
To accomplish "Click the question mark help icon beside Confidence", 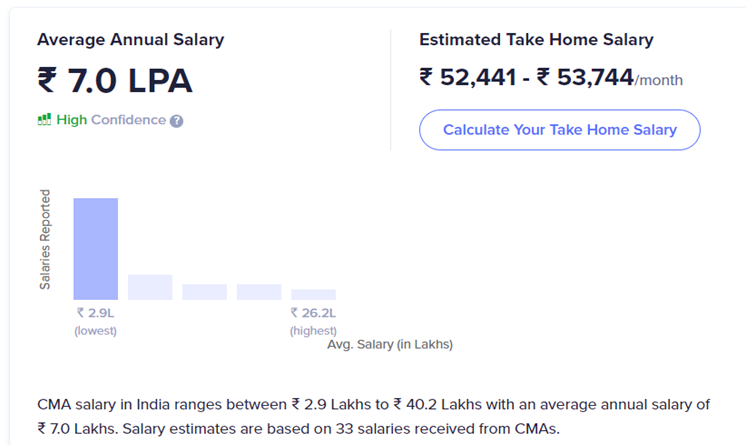I will click(x=177, y=121).
